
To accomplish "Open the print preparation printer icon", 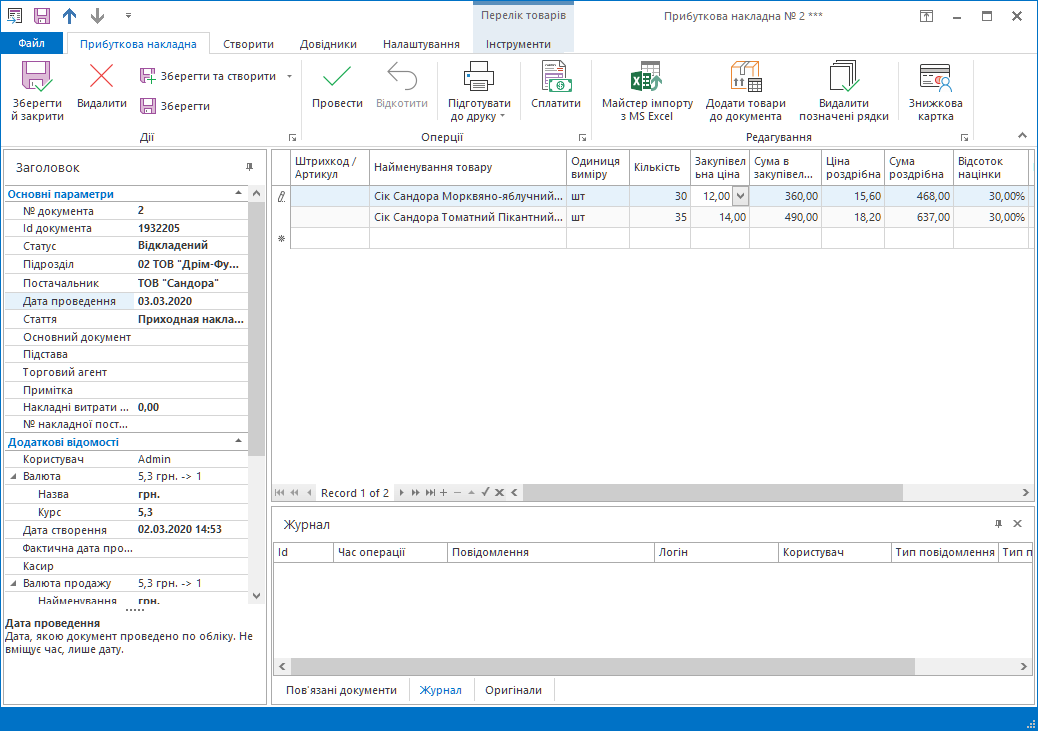I will pos(478,77).
